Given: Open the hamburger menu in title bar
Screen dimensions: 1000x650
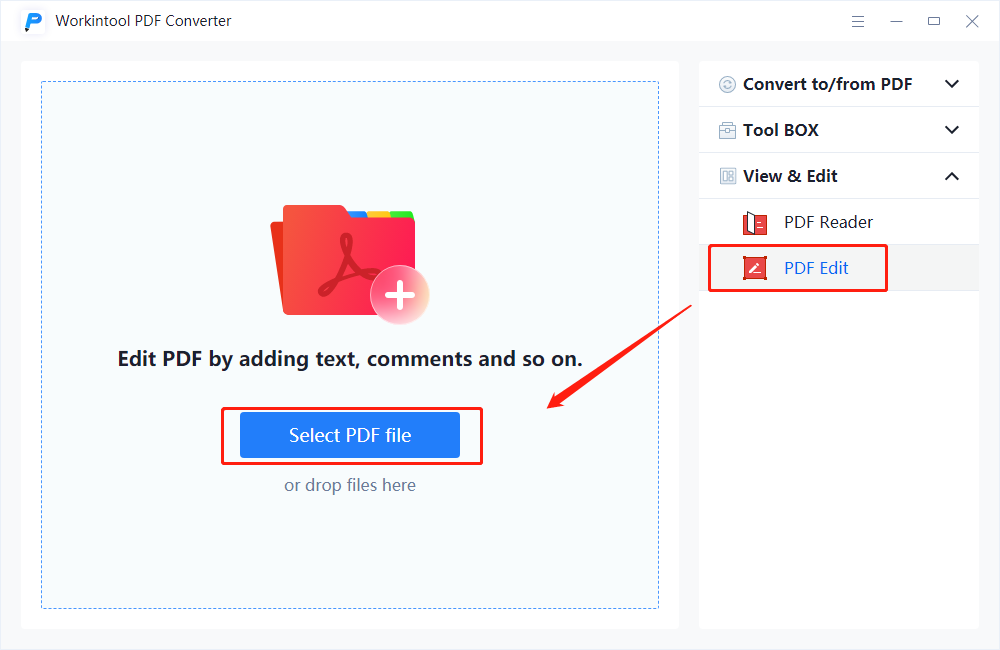Looking at the screenshot, I should [858, 21].
